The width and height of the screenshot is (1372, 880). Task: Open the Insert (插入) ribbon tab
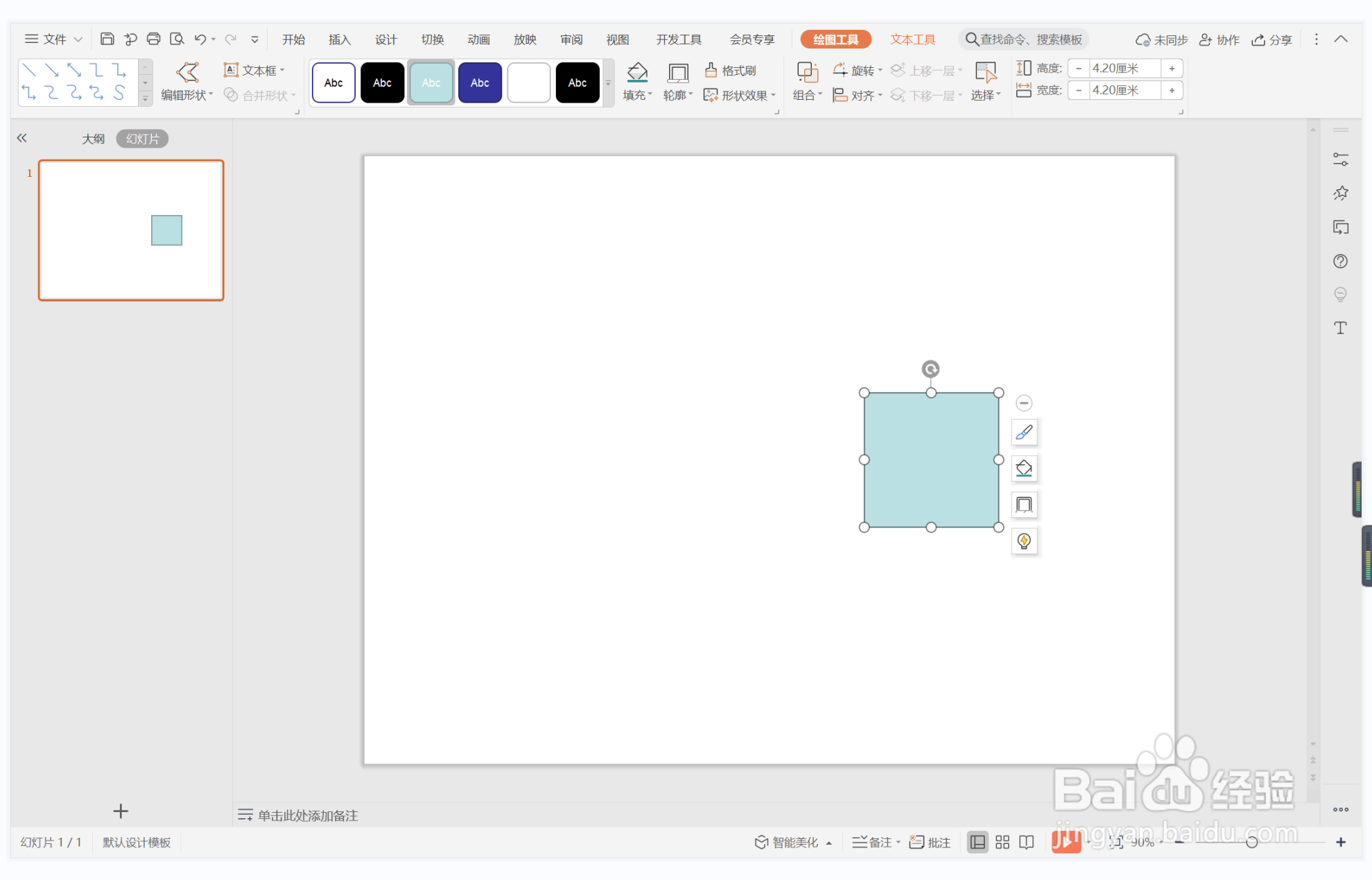point(339,40)
